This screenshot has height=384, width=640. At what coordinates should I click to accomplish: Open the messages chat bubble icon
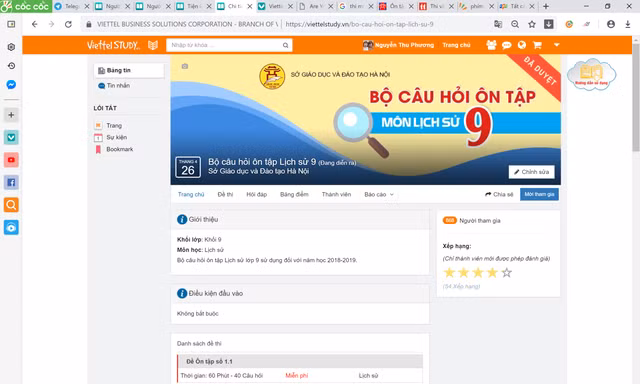(x=507, y=45)
